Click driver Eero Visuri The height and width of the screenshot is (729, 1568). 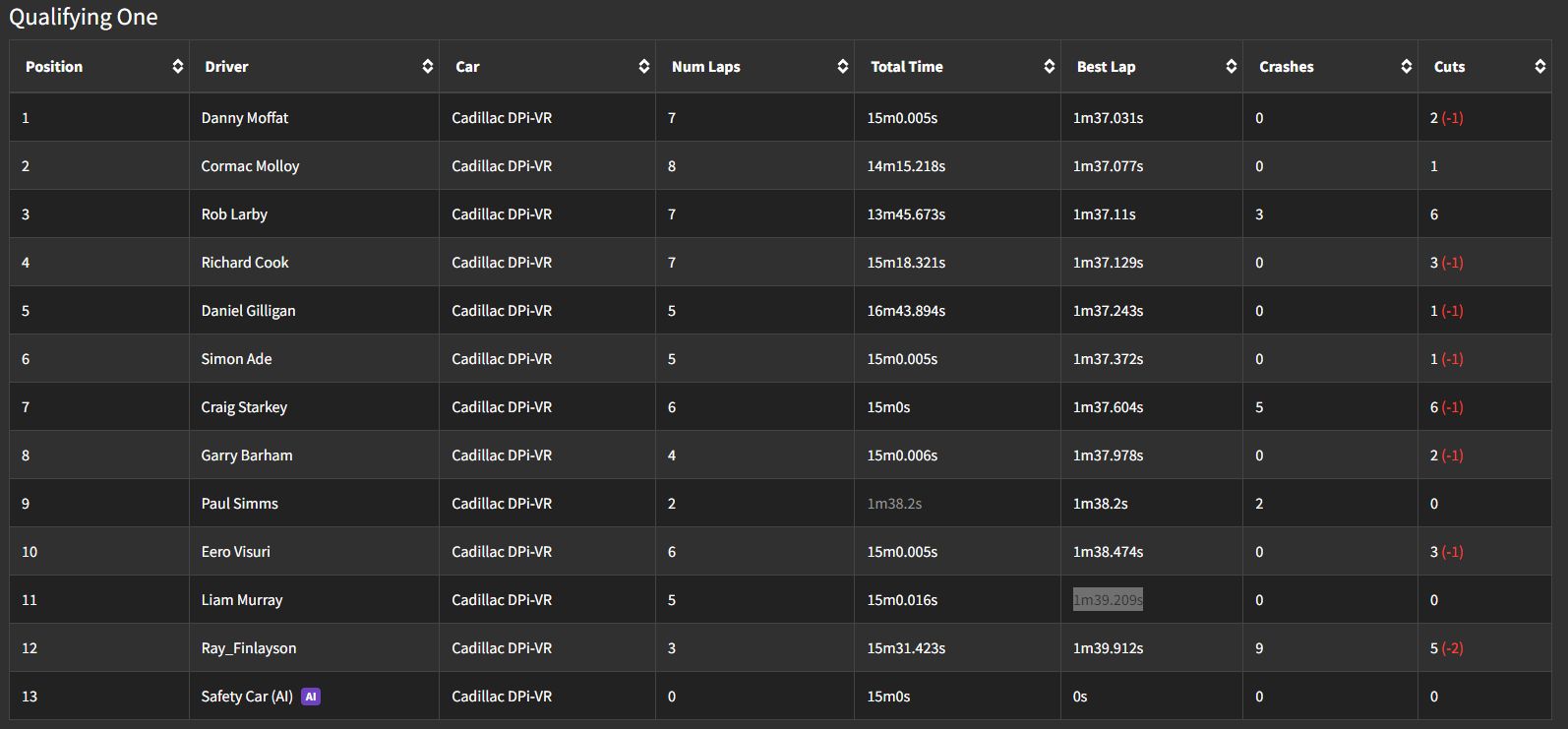(236, 552)
